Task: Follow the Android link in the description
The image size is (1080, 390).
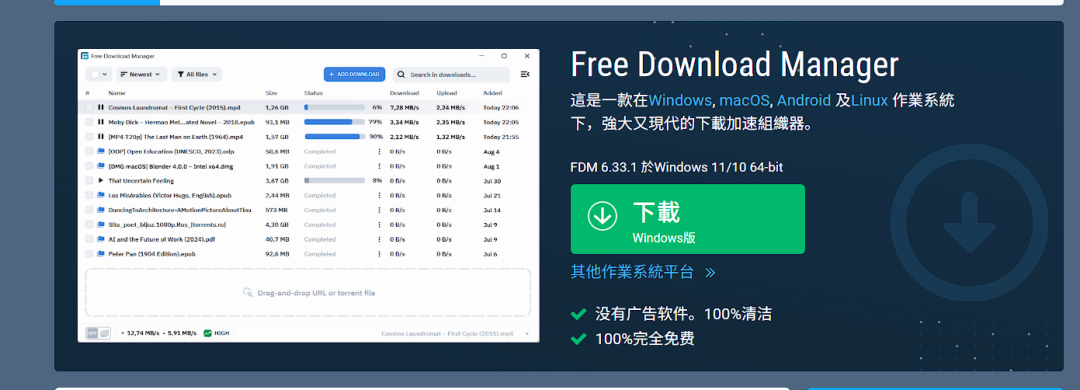Action: tap(804, 101)
